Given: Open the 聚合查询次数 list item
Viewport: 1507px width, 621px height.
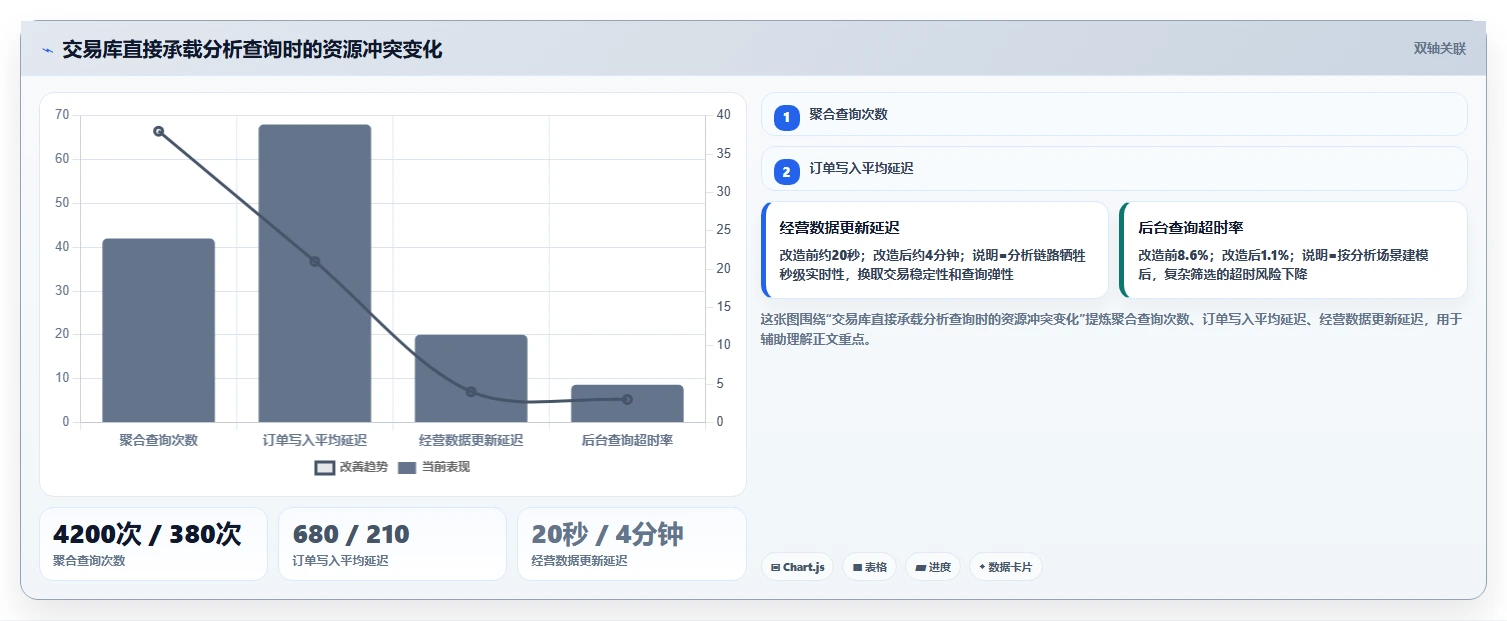Looking at the screenshot, I should (1114, 114).
